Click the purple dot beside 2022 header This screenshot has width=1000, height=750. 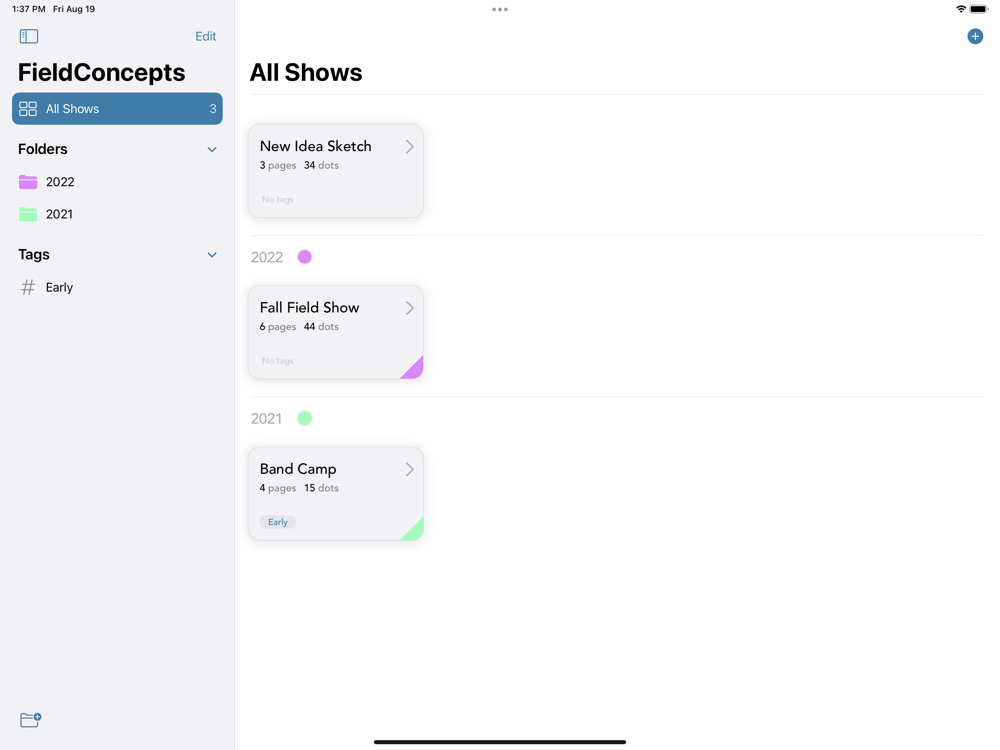pyautogui.click(x=304, y=257)
